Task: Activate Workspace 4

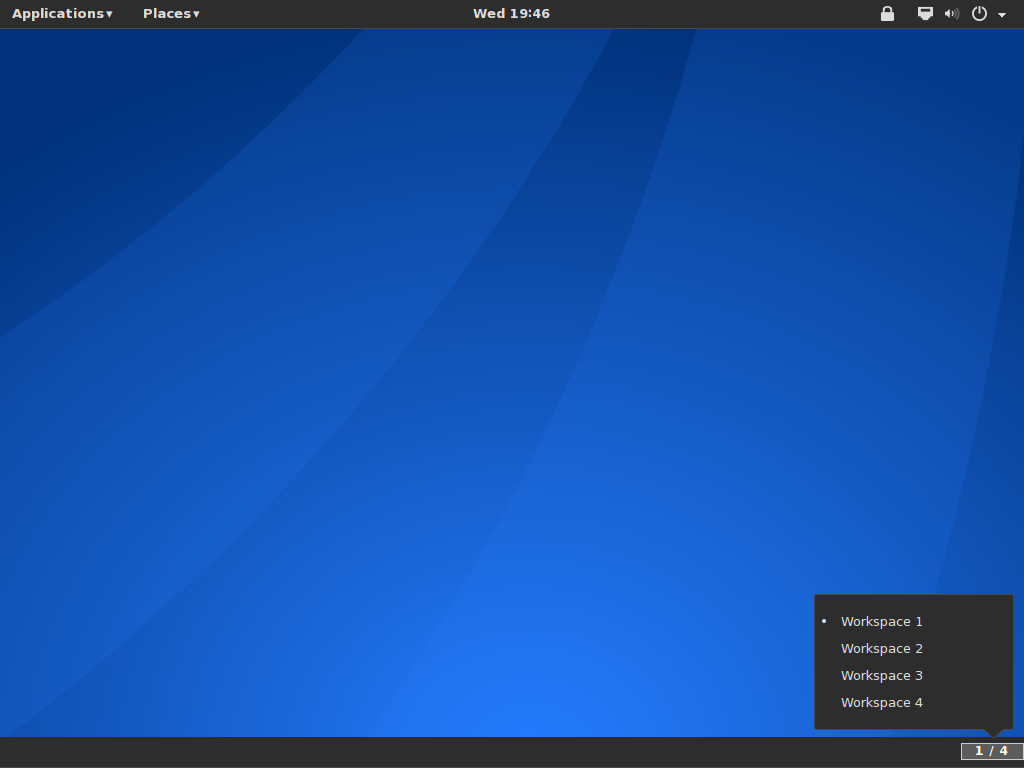Action: [881, 702]
